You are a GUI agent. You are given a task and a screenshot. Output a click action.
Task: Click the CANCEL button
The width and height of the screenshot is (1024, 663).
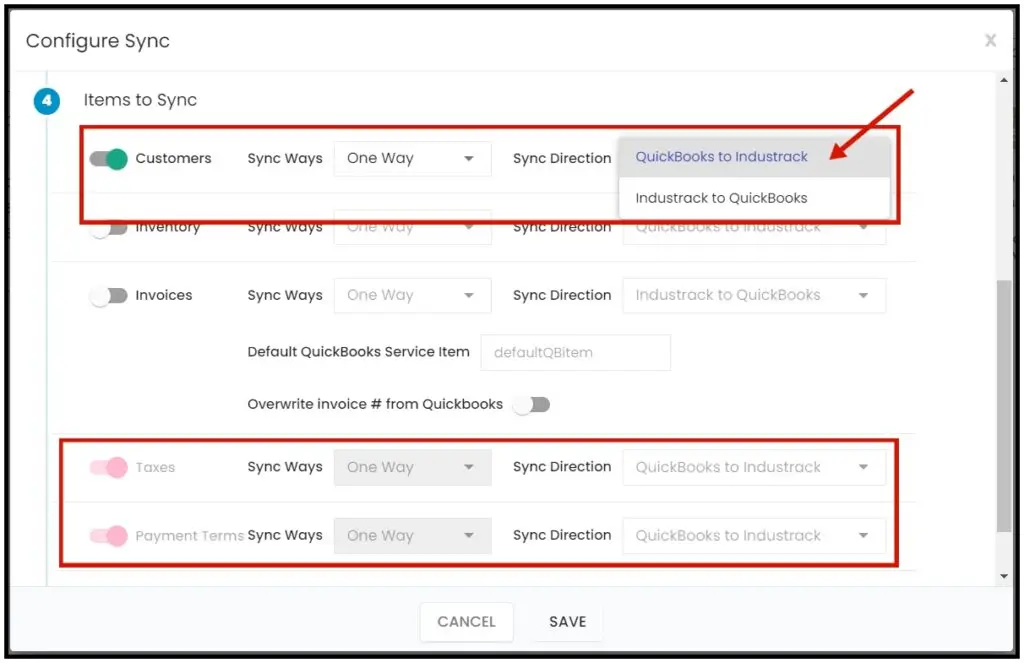[466, 622]
